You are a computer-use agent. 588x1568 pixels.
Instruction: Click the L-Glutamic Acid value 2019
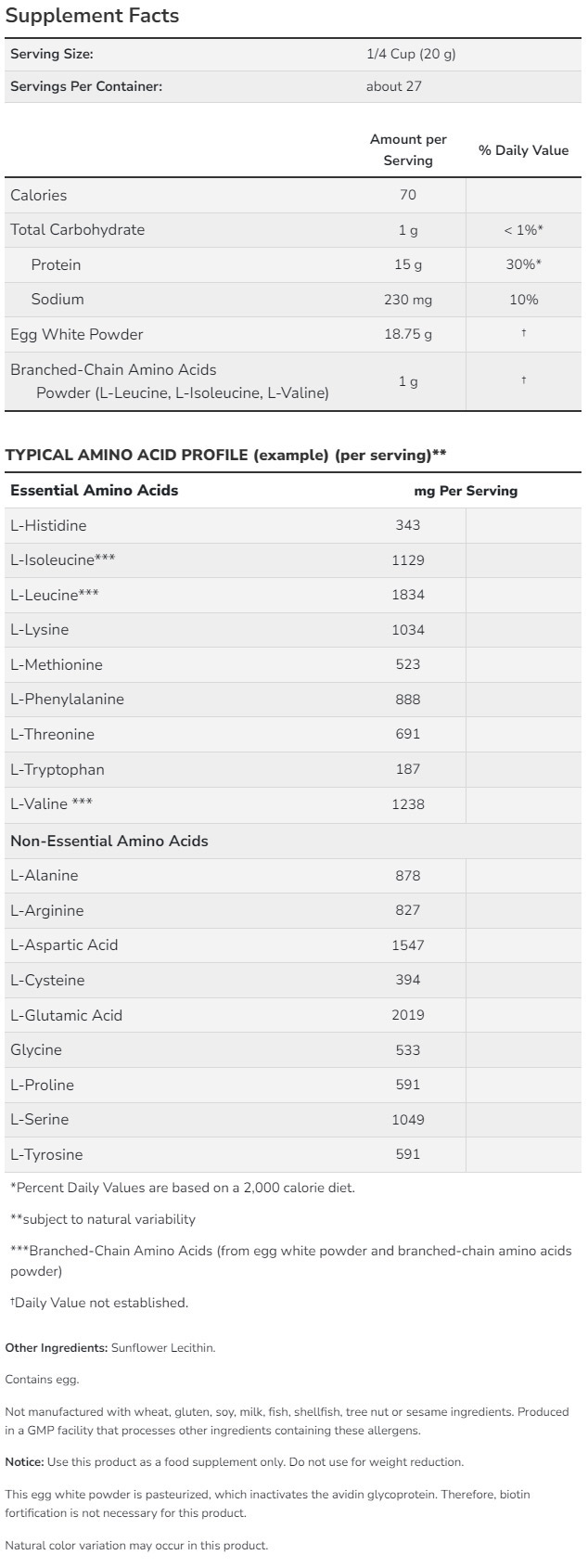(x=408, y=1015)
